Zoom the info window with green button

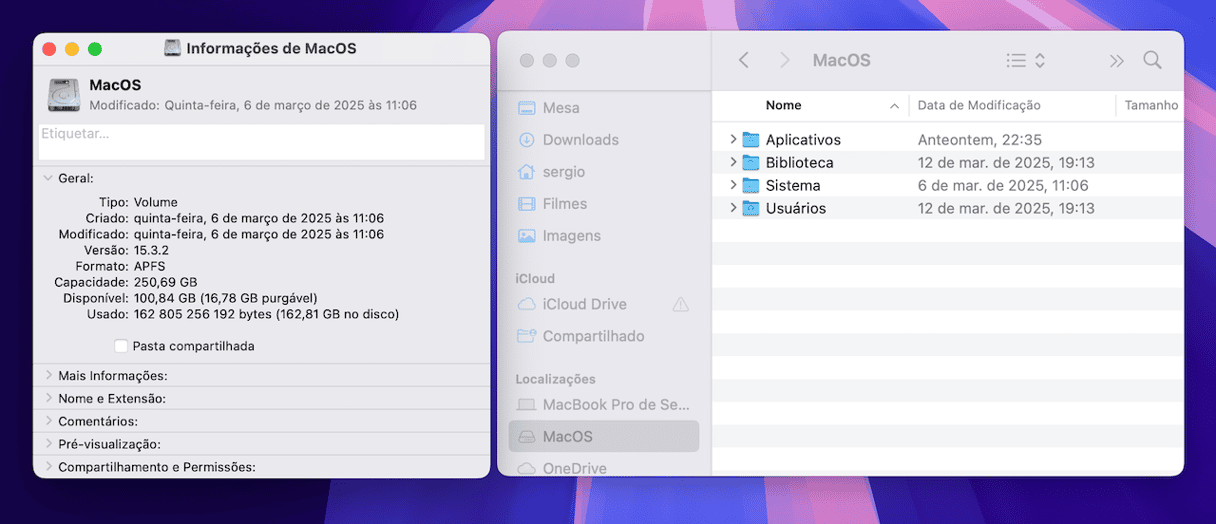point(95,49)
